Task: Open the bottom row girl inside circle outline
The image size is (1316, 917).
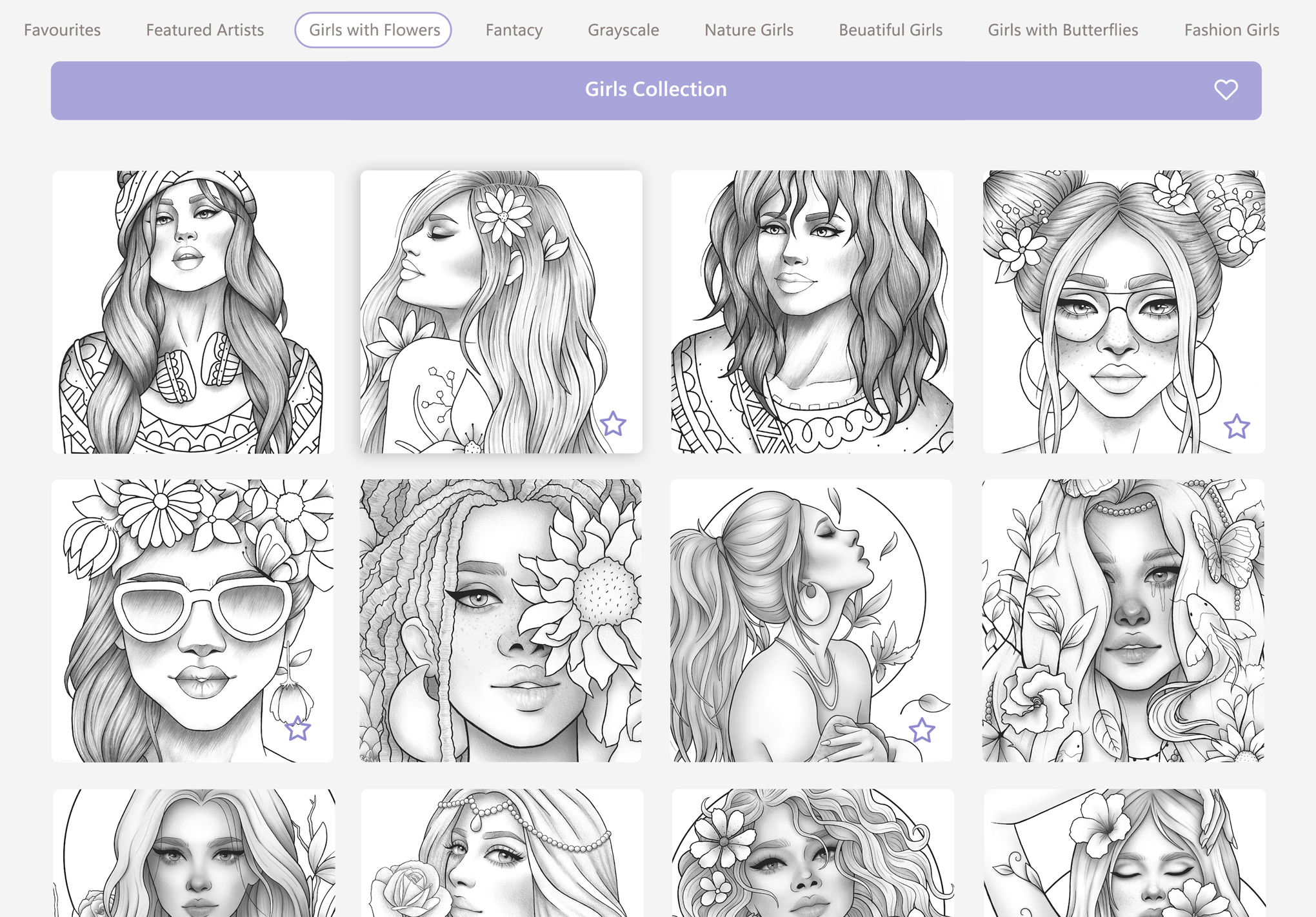Action: [x=194, y=853]
